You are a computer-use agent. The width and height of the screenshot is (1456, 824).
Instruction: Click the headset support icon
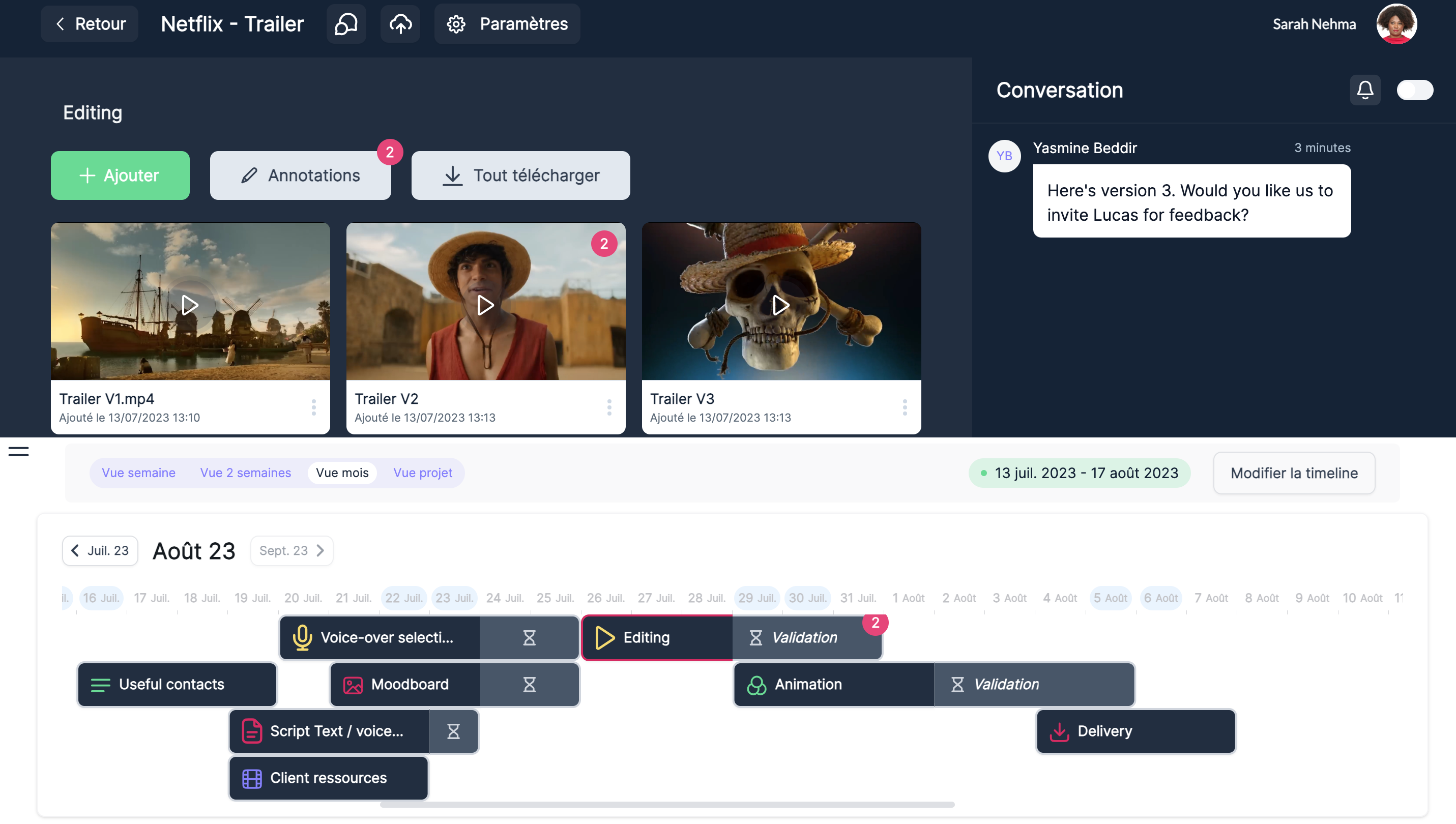[346, 24]
